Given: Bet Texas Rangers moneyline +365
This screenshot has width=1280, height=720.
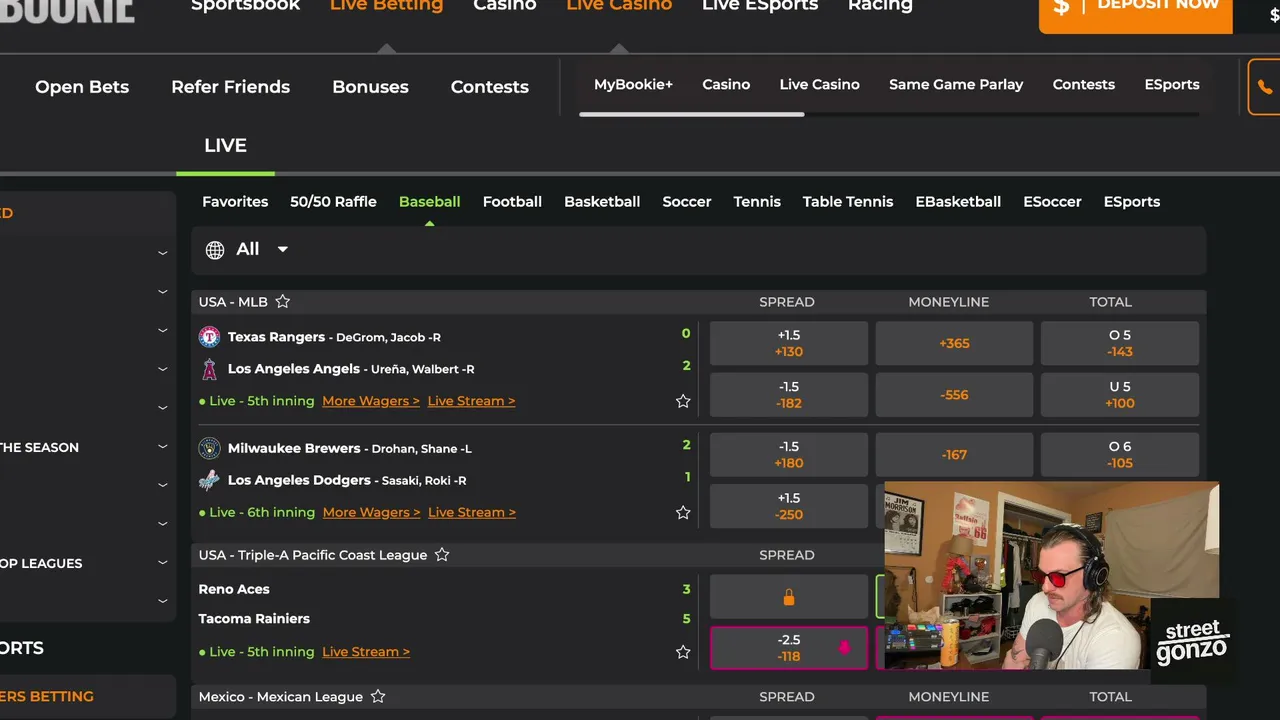Looking at the screenshot, I should pos(954,343).
